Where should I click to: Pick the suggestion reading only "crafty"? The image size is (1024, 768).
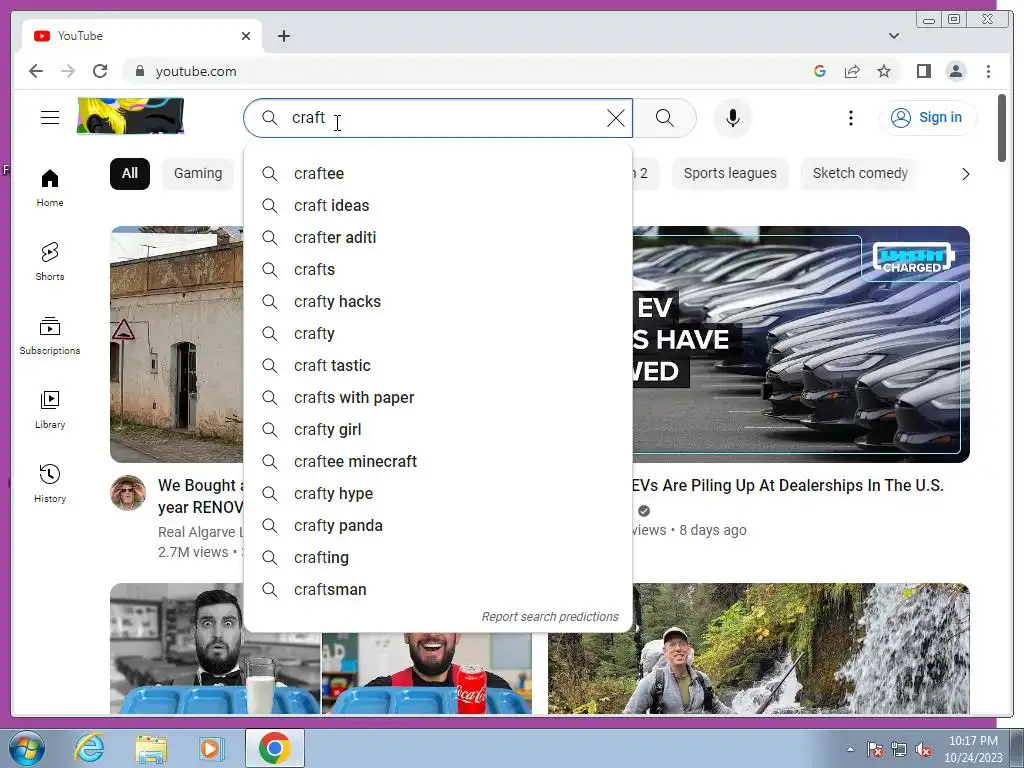[x=438, y=333]
